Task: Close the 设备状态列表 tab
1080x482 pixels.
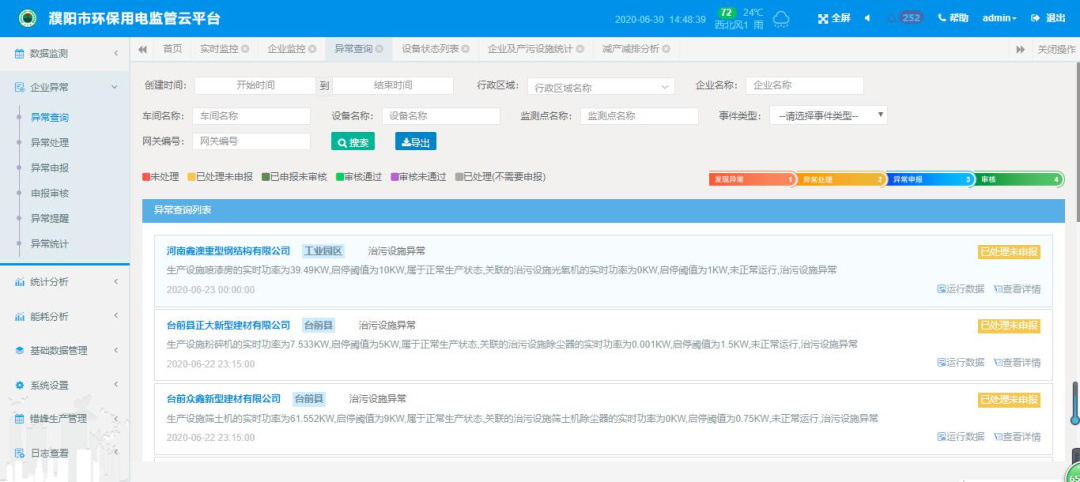Action: click(466, 49)
